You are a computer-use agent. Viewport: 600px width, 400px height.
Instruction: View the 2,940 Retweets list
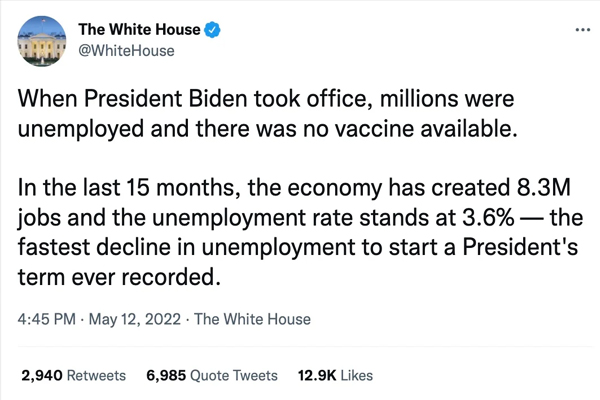coord(73,376)
